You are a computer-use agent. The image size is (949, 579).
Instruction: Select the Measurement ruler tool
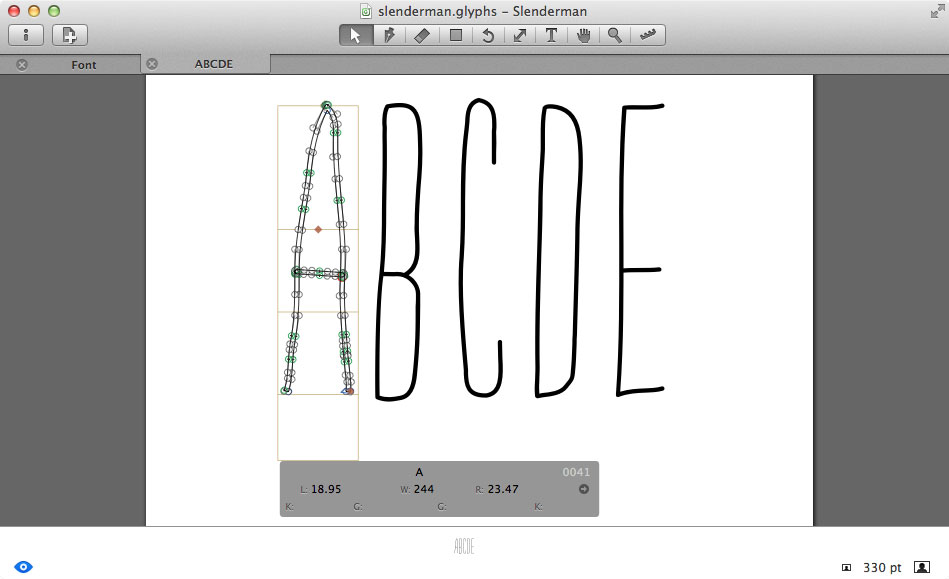click(x=648, y=35)
